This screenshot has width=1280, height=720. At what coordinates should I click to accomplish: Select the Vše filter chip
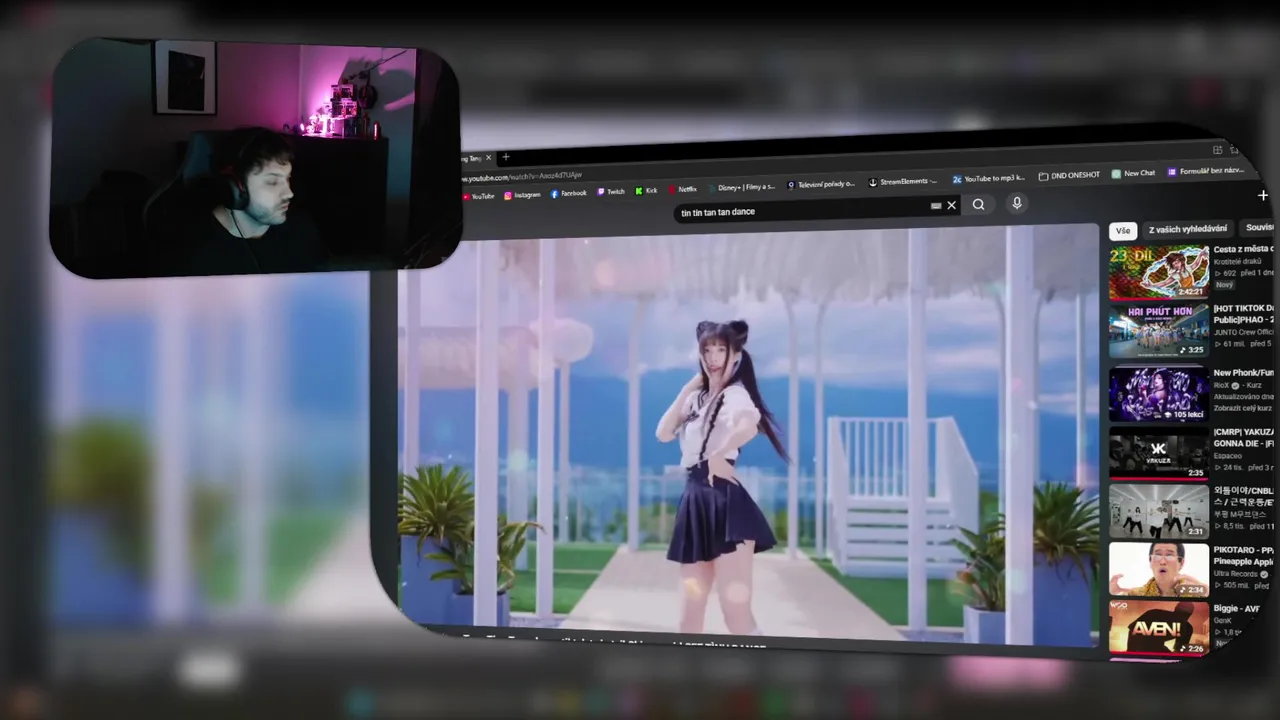point(1123,231)
